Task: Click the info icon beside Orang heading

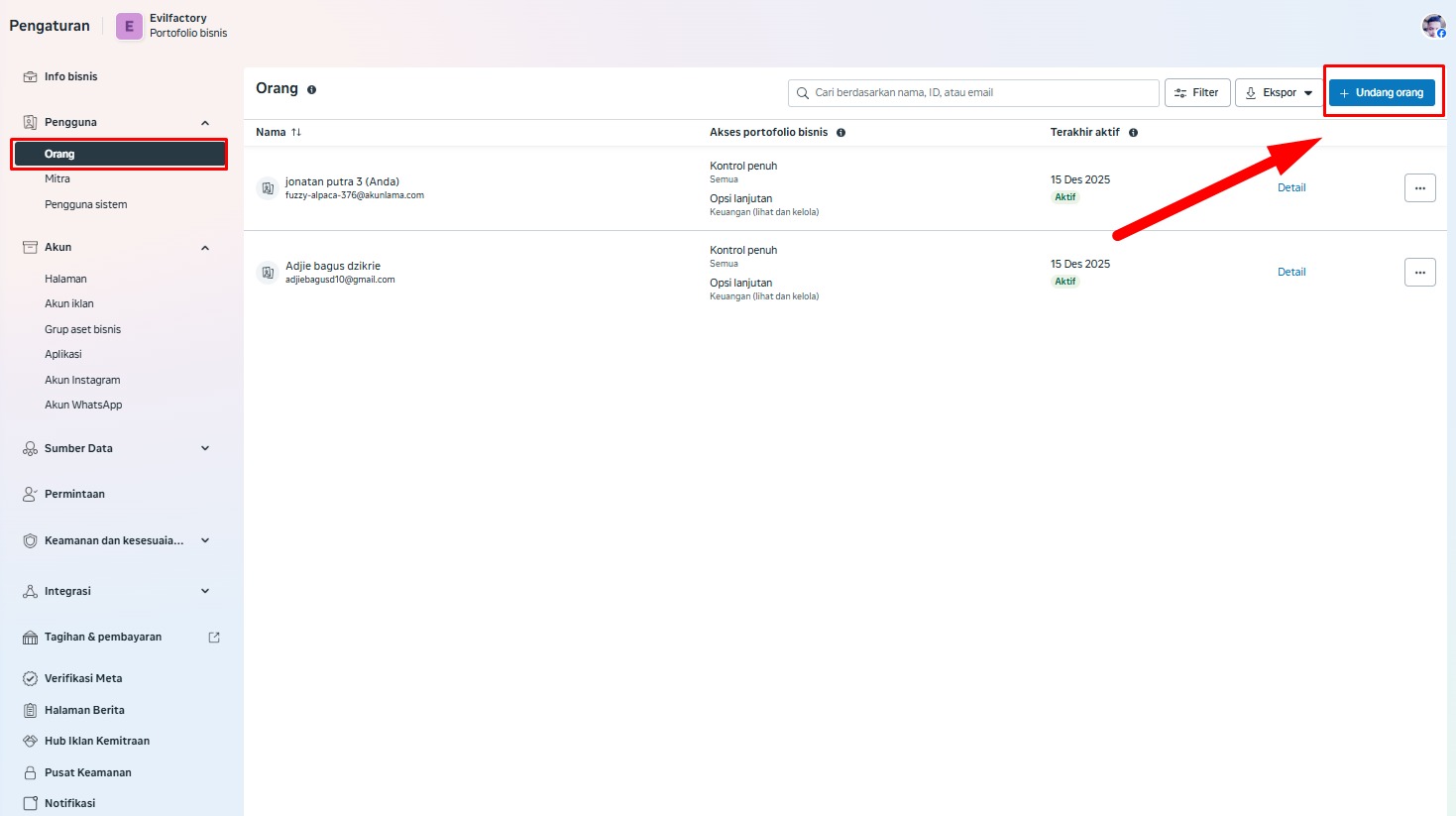Action: click(x=311, y=89)
